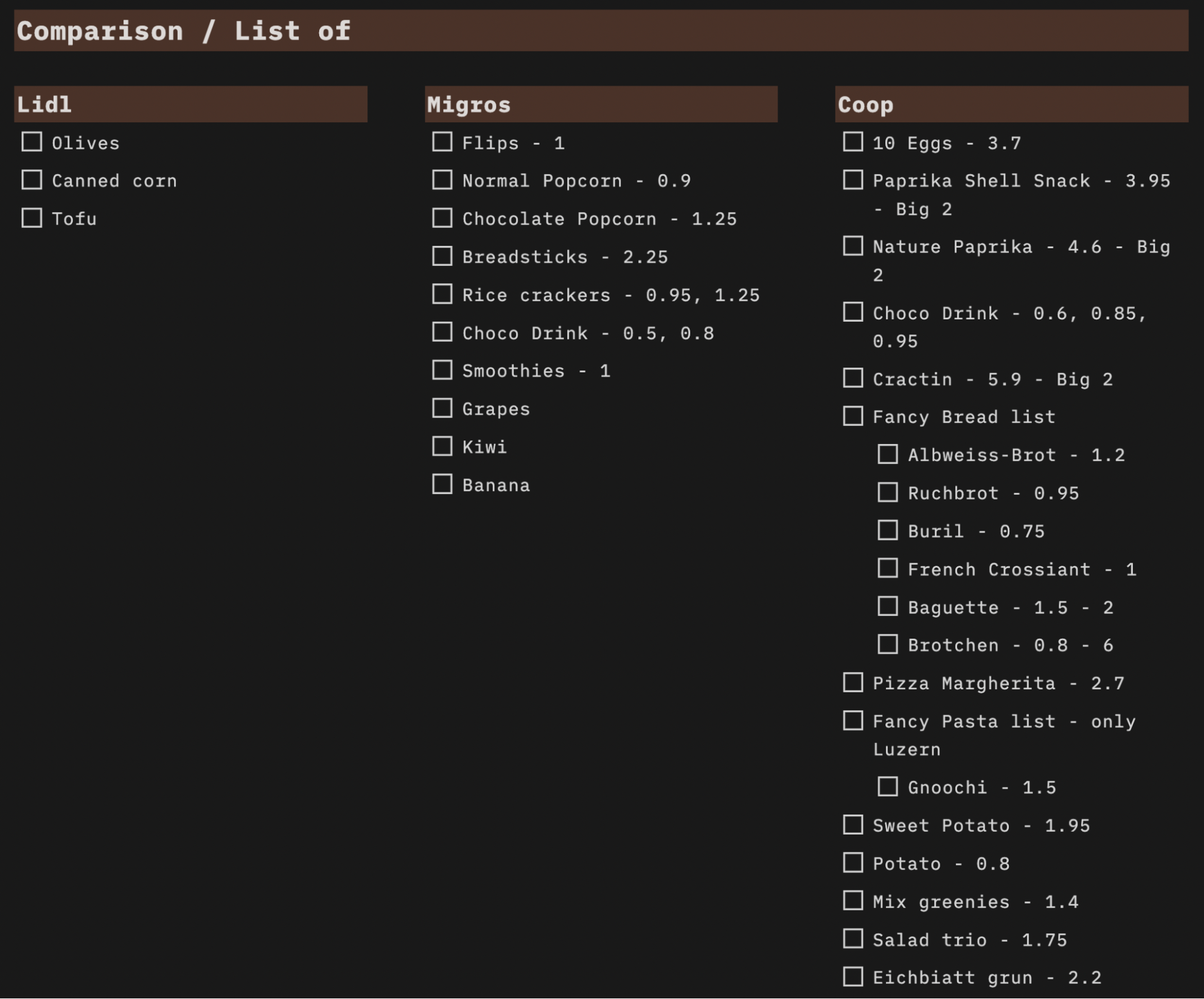Check the Ruchbrot - 0.95 sub-item

(888, 492)
